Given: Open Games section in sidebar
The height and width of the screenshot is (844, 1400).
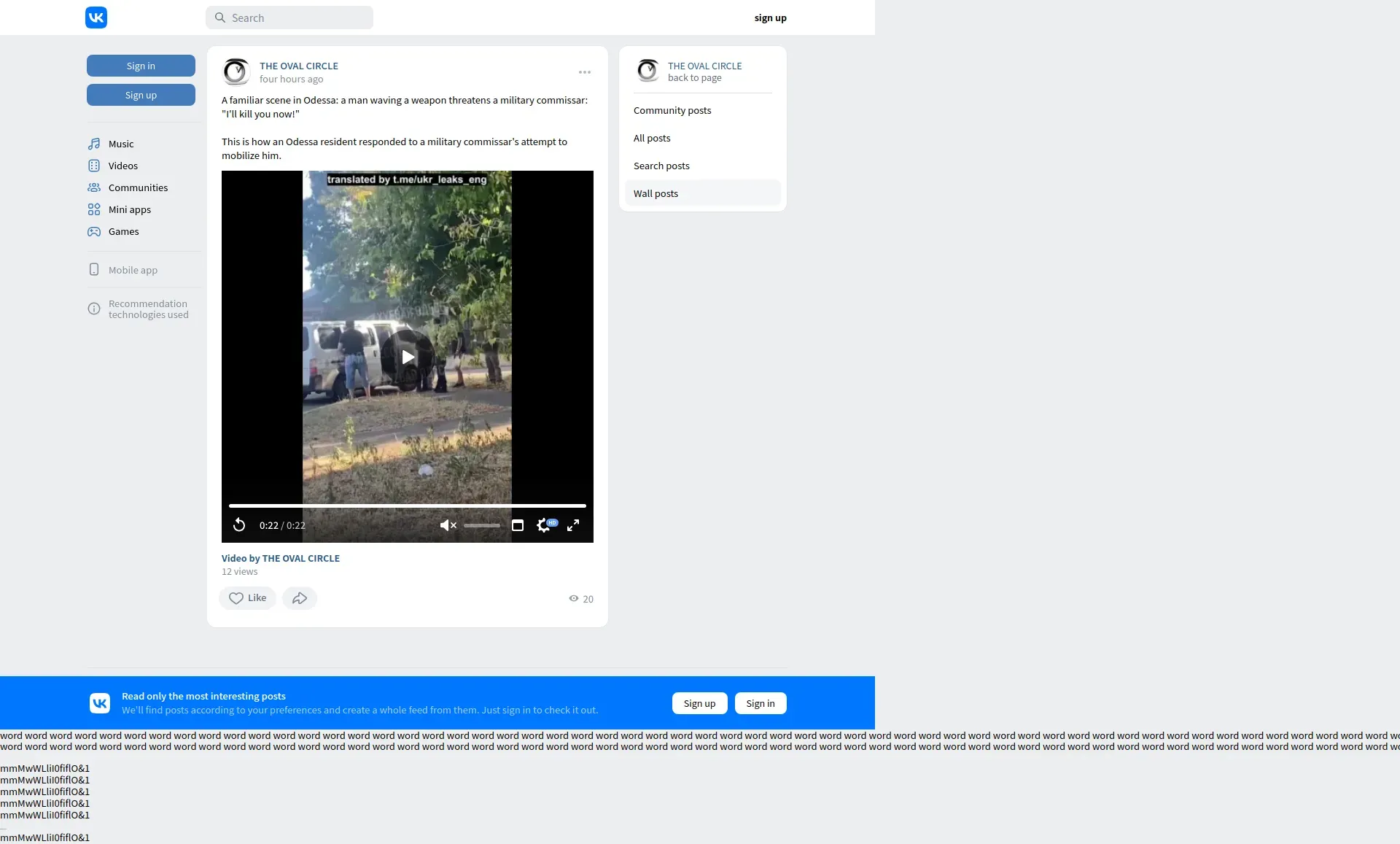Looking at the screenshot, I should (x=123, y=231).
